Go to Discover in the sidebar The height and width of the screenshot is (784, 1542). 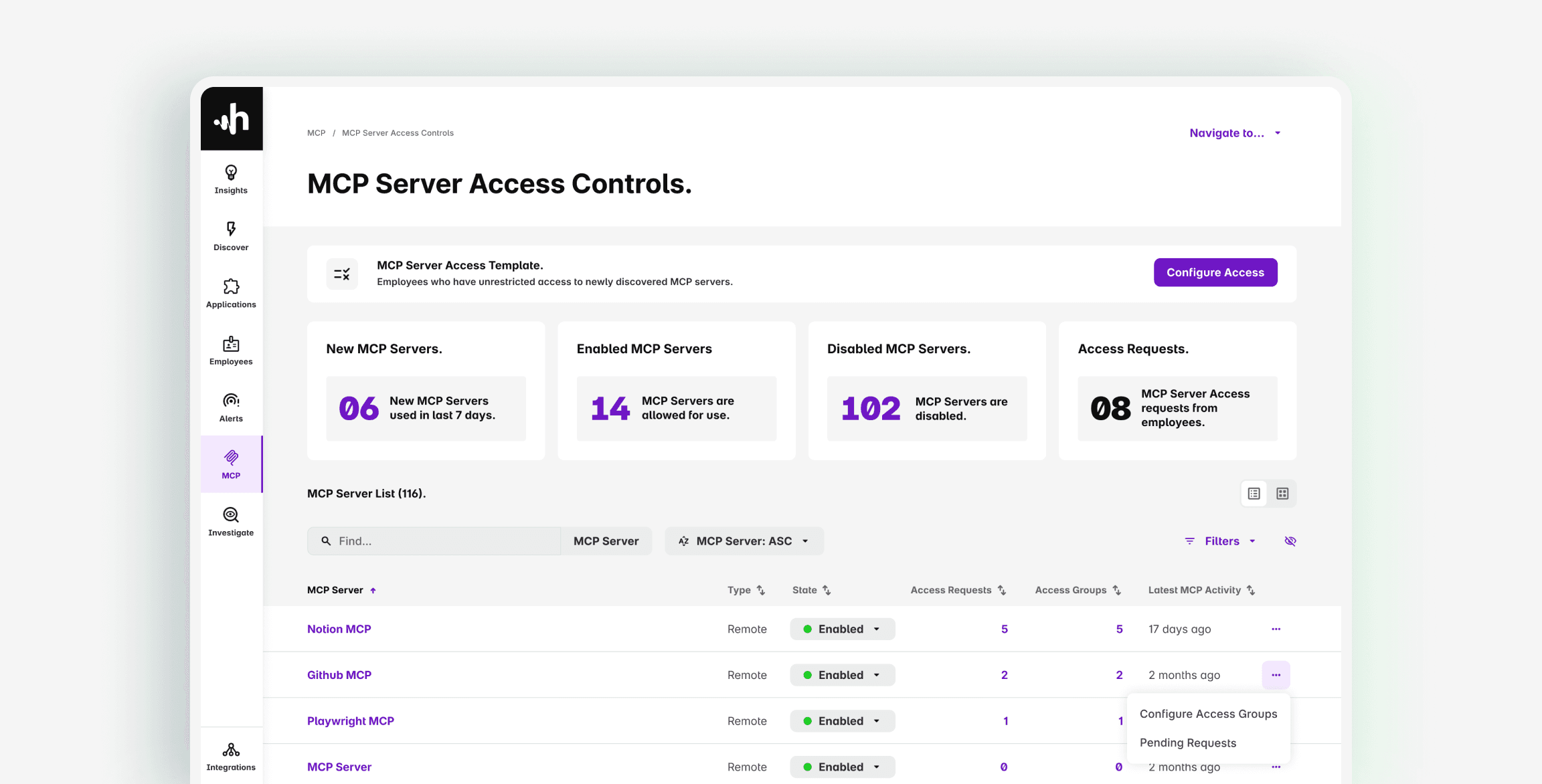231,236
